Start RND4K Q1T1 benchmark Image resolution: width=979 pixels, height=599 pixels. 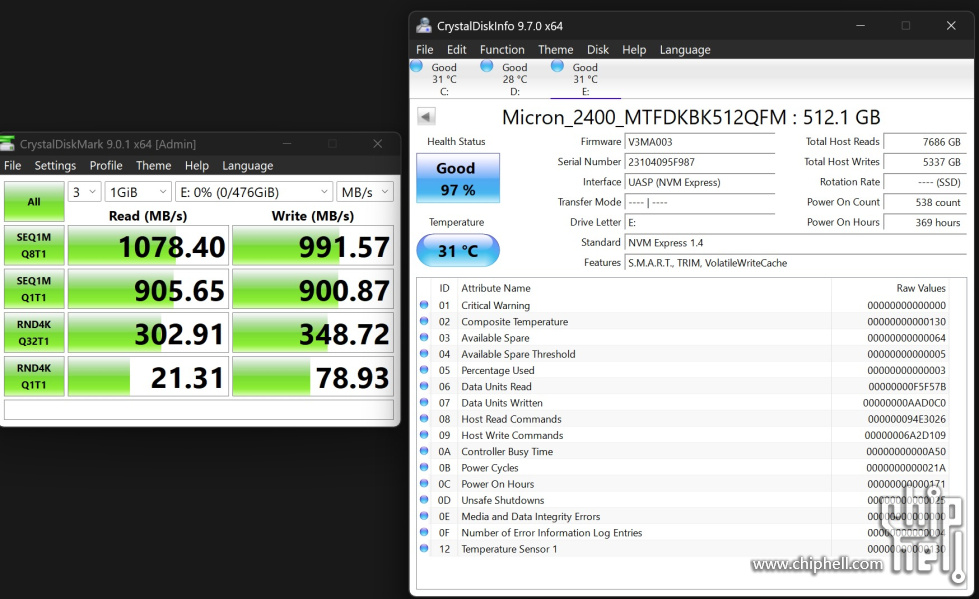(34, 376)
